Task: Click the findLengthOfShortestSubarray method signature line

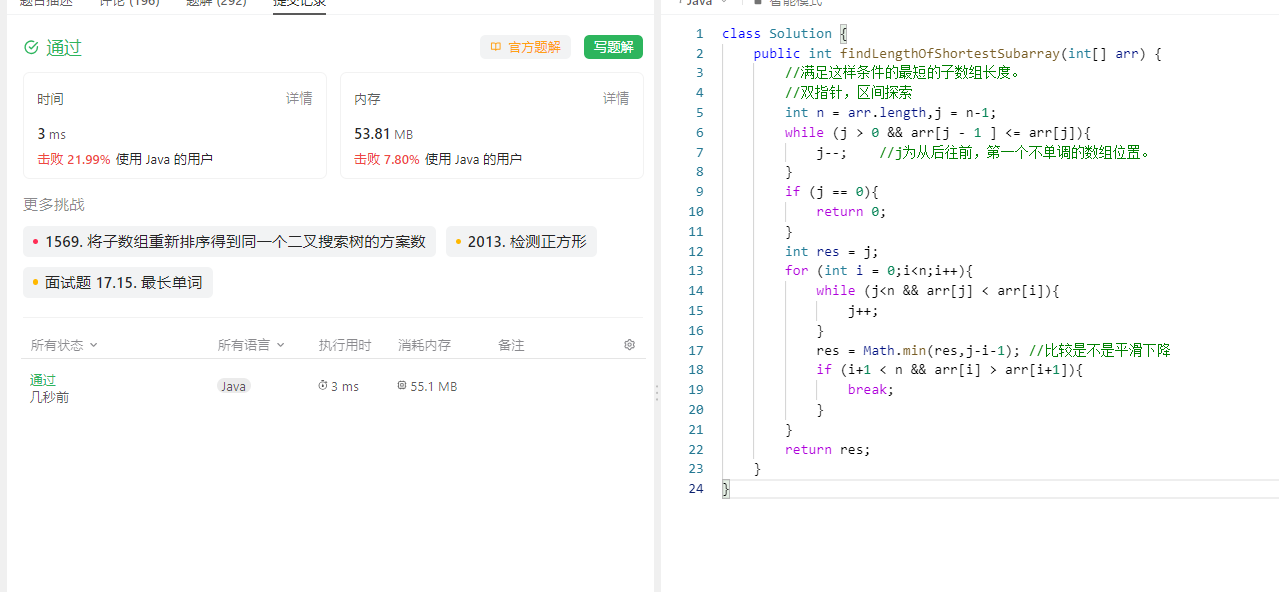Action: [957, 53]
